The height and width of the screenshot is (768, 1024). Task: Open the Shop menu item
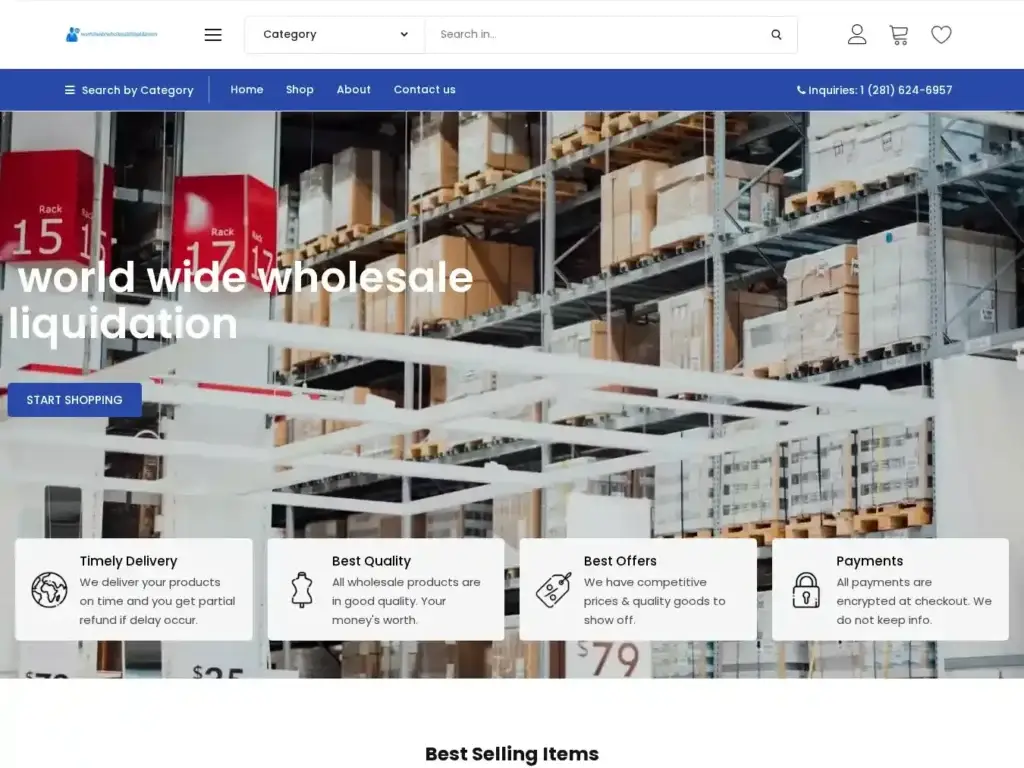pyautogui.click(x=299, y=89)
